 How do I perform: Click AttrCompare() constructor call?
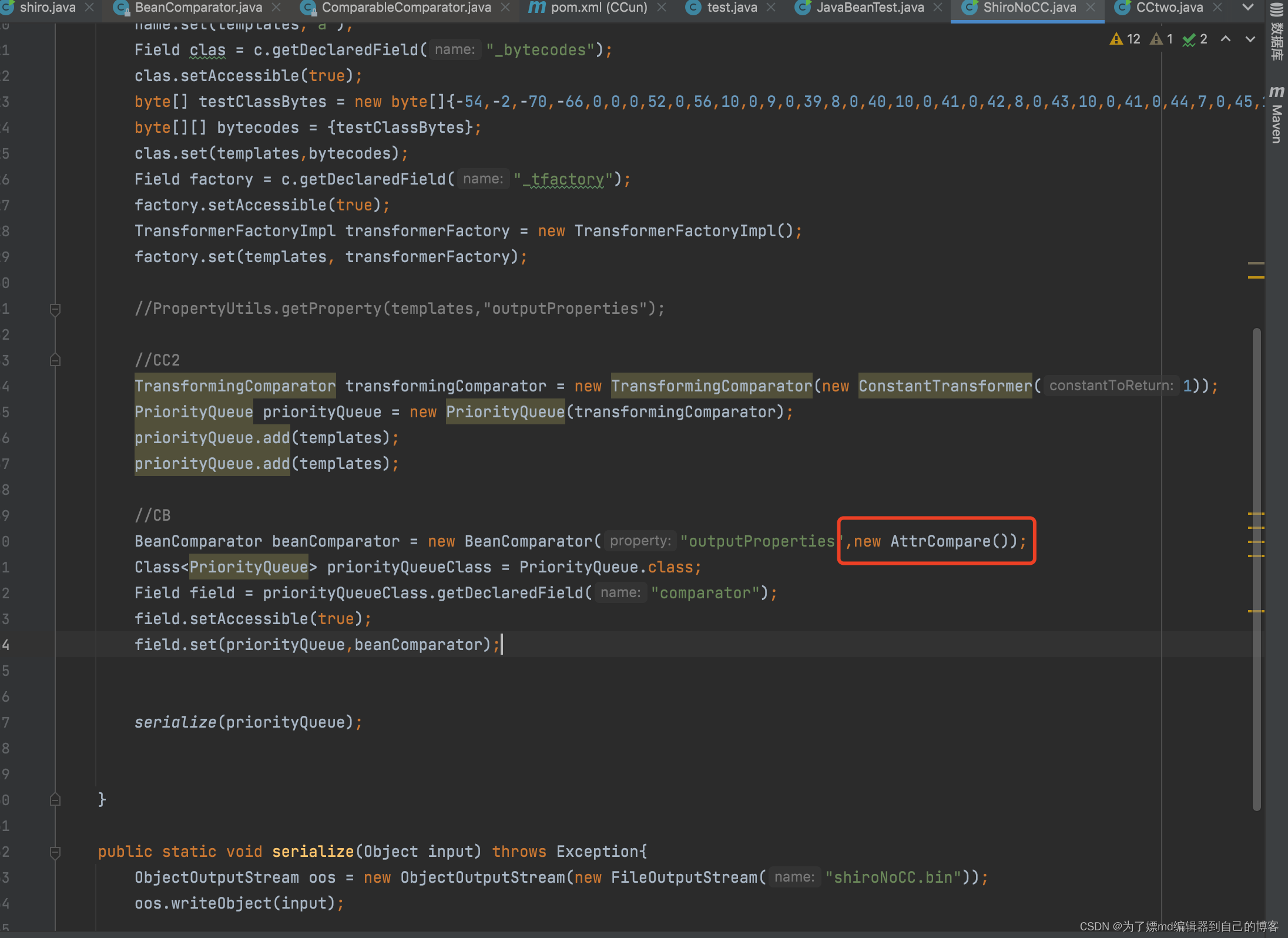(x=949, y=541)
